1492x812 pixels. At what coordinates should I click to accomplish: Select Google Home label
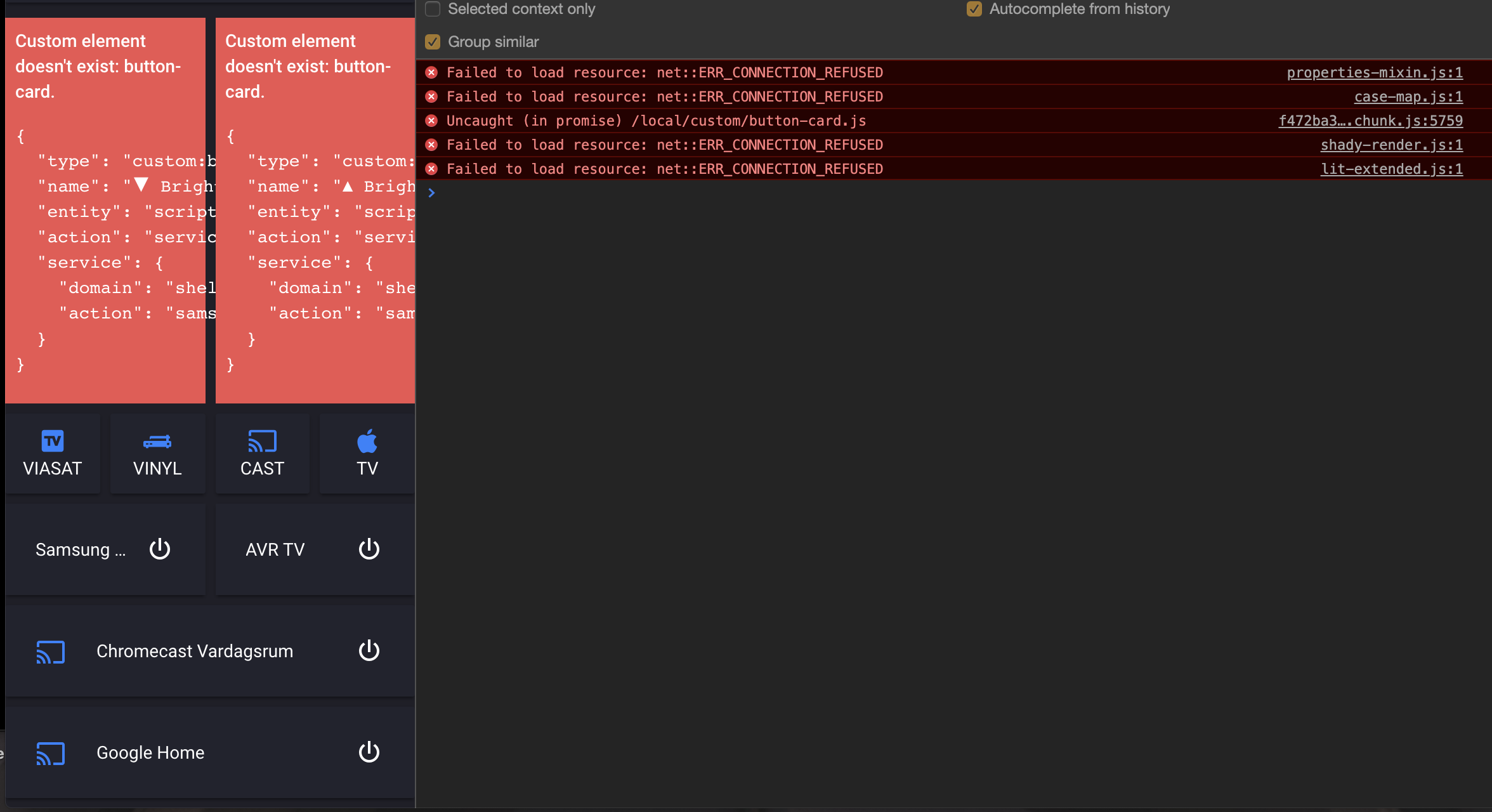[x=150, y=753]
